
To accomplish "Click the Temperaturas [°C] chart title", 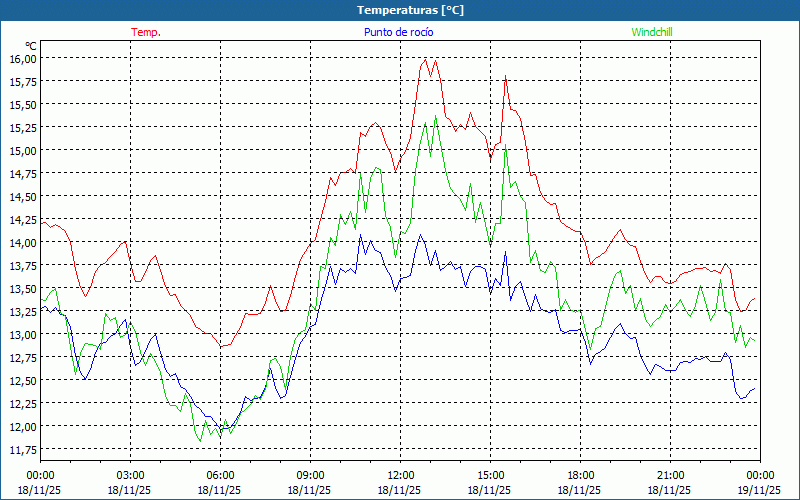I will [x=410, y=10].
